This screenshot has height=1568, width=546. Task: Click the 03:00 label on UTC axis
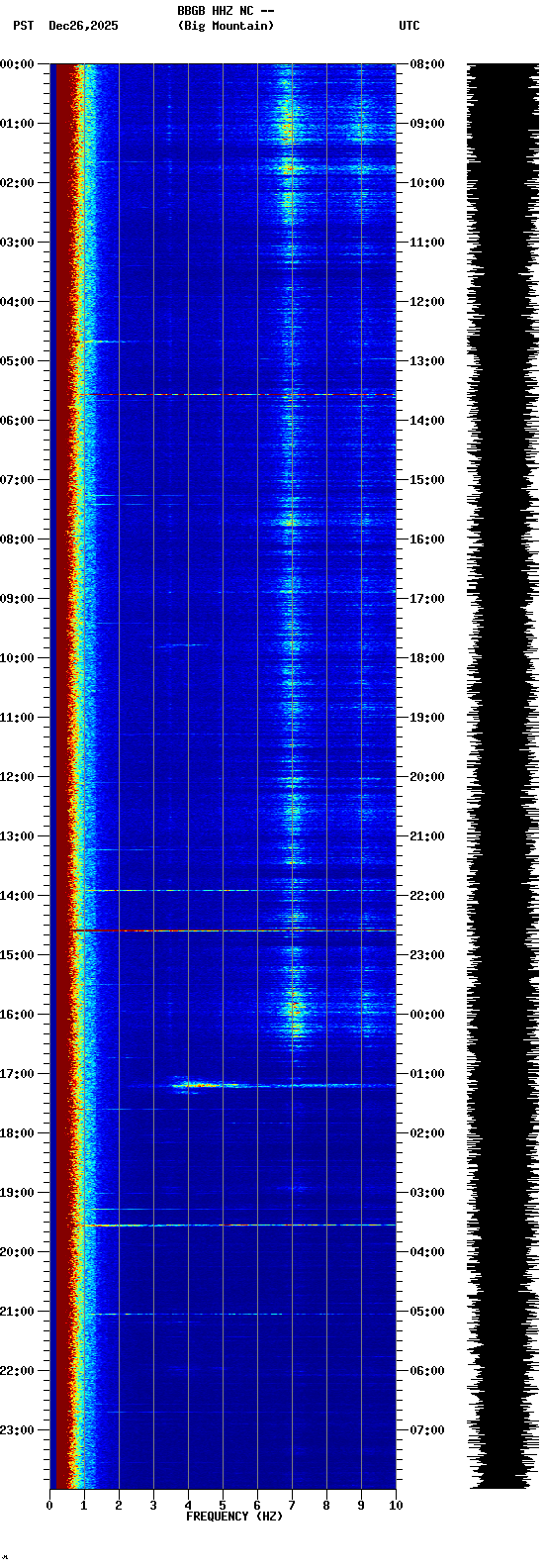(426, 1193)
